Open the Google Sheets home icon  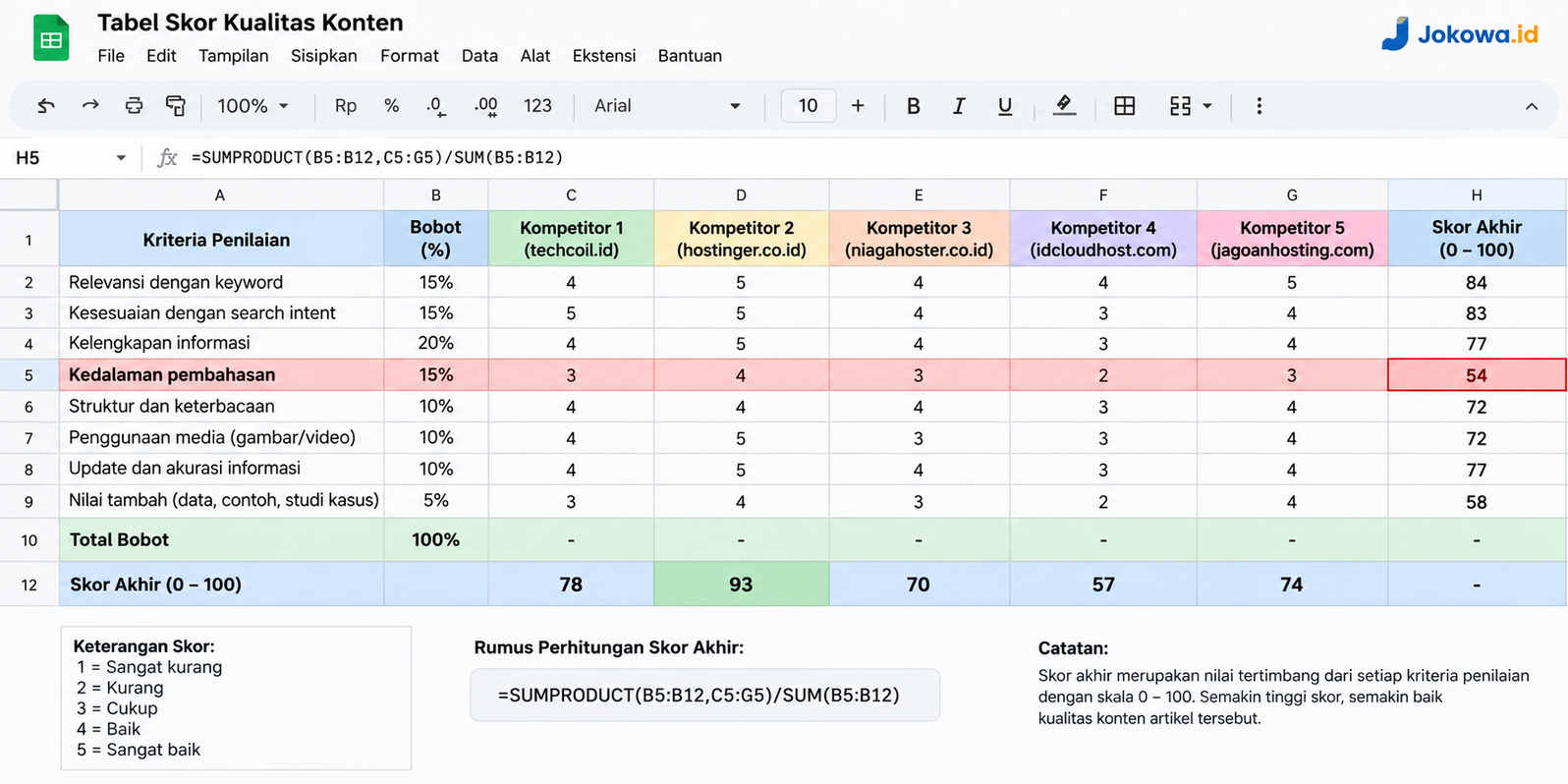pyautogui.click(x=51, y=38)
